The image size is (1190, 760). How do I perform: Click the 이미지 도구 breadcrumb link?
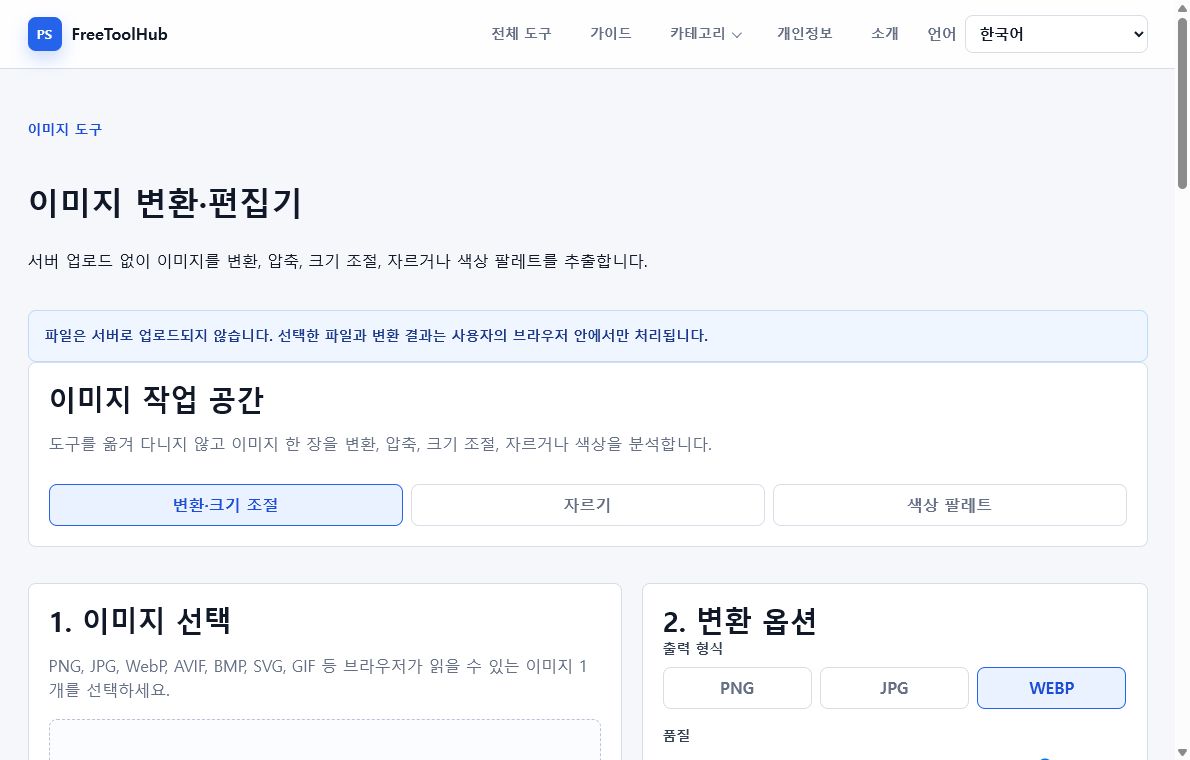[65, 129]
